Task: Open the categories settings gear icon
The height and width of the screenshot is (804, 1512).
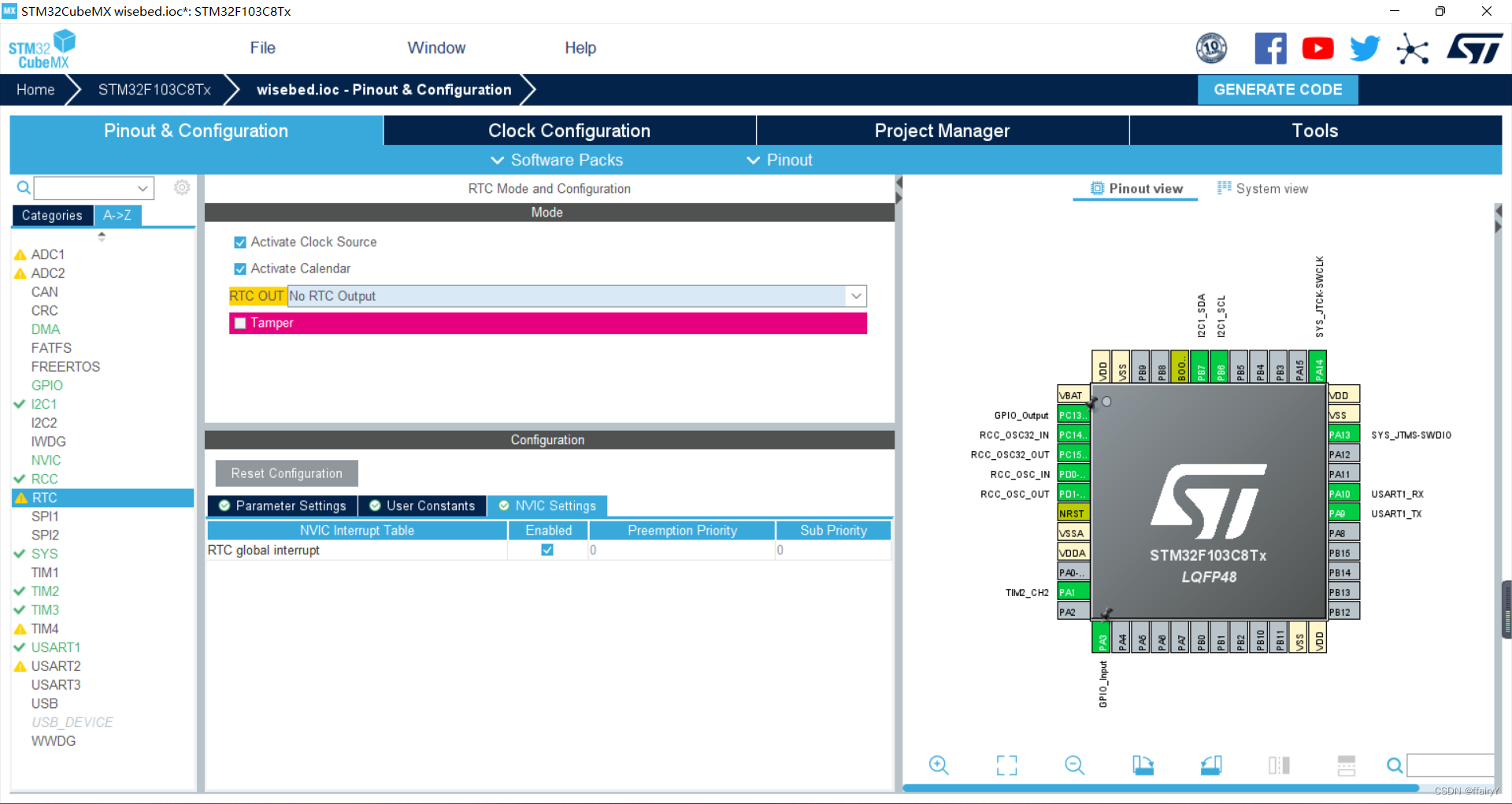Action: [182, 187]
